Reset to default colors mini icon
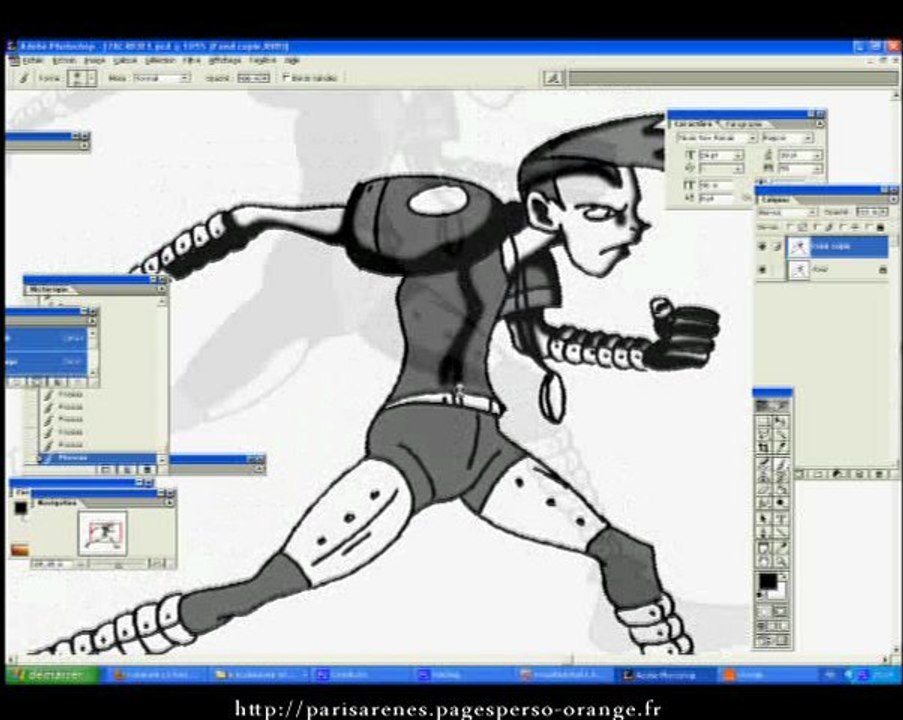903x720 pixels. click(761, 595)
